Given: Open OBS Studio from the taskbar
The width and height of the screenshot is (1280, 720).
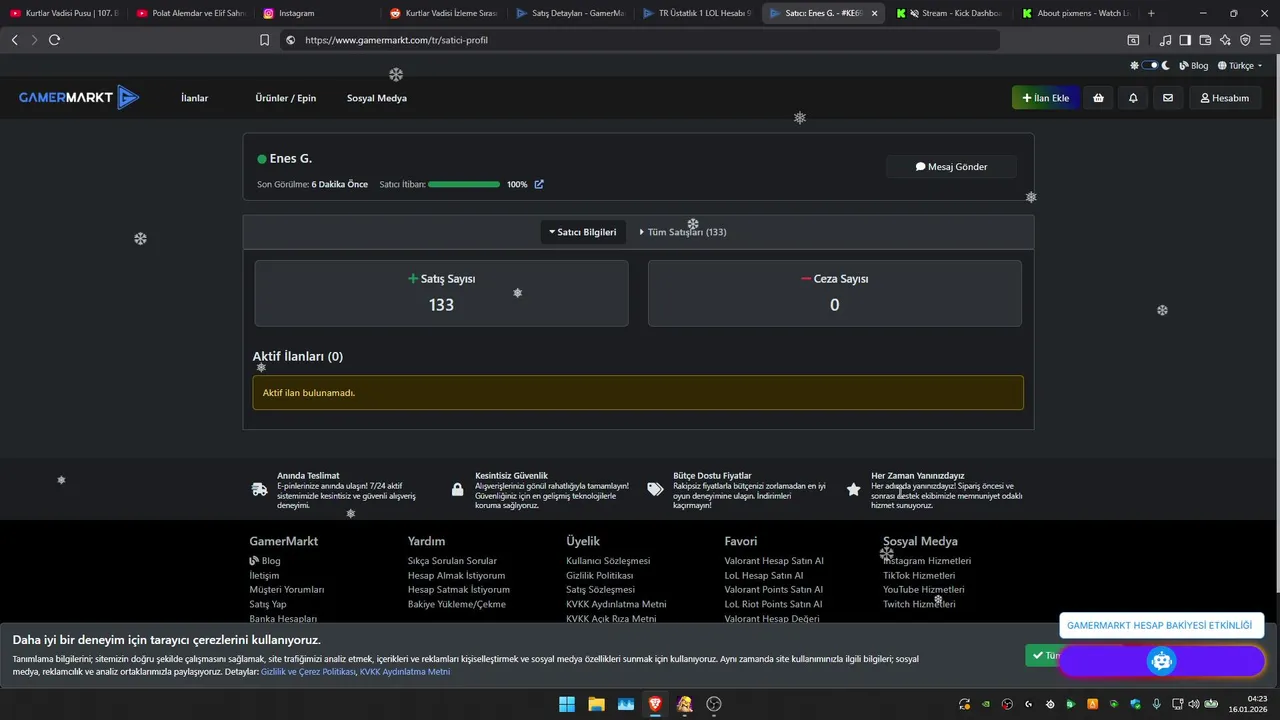Looking at the screenshot, I should pyautogui.click(x=714, y=704).
